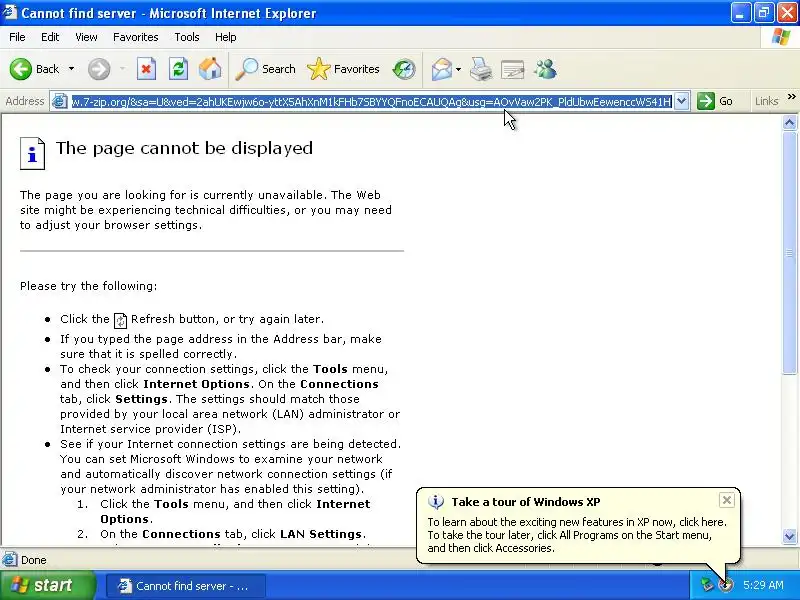Open the Help menu
This screenshot has height=600, width=800.
(x=226, y=37)
